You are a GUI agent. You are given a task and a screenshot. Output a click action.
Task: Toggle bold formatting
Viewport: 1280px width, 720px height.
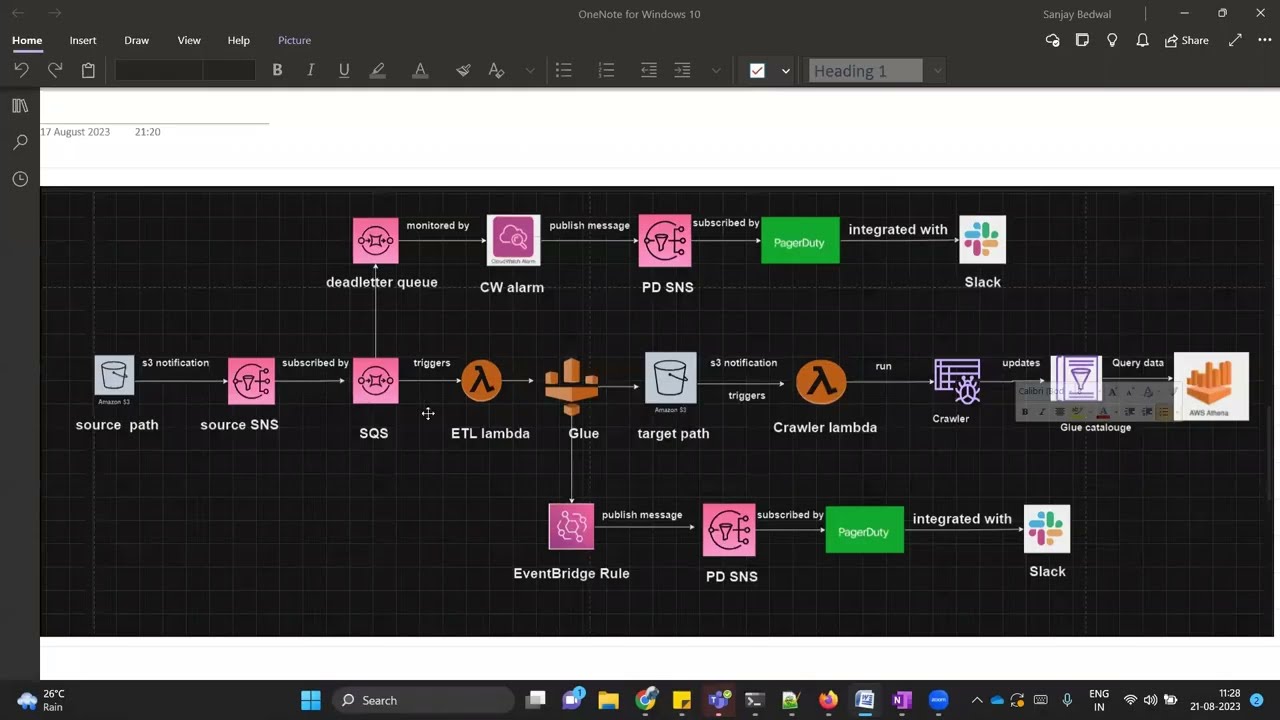click(277, 70)
